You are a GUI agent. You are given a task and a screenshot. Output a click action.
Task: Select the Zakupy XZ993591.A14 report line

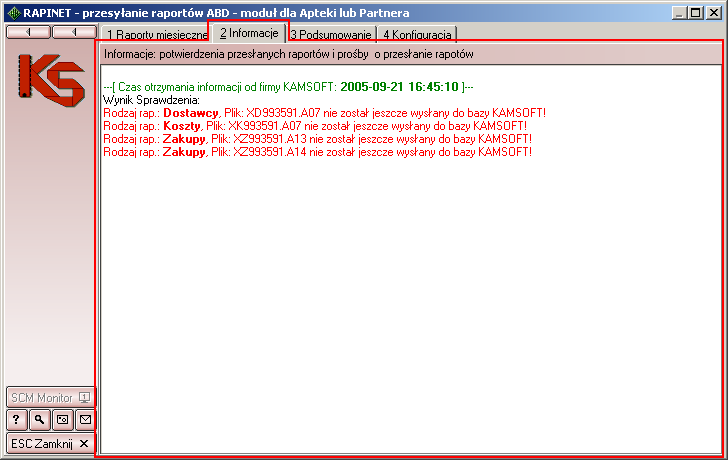pos(317,152)
